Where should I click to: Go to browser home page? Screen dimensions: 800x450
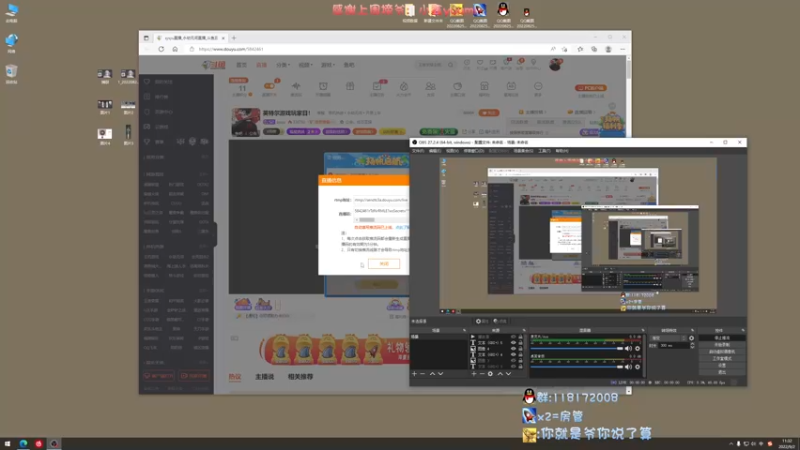point(175,49)
